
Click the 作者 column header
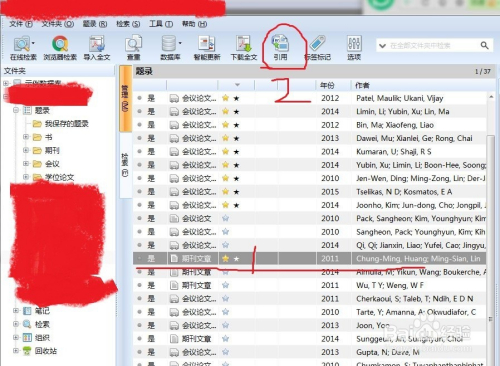[362, 85]
